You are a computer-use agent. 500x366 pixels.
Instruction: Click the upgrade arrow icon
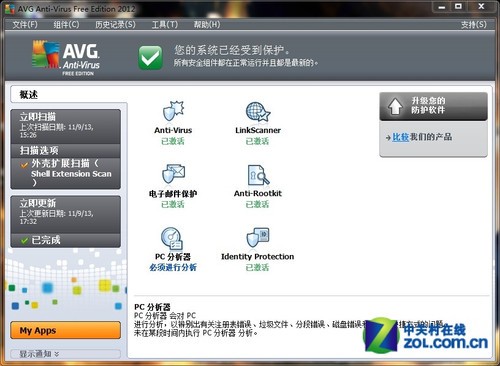(395, 106)
